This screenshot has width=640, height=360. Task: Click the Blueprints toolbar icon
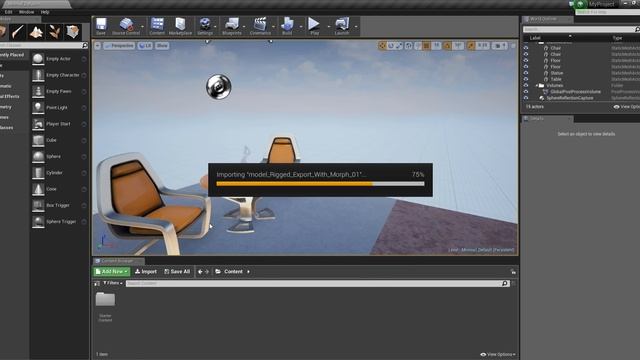232,26
